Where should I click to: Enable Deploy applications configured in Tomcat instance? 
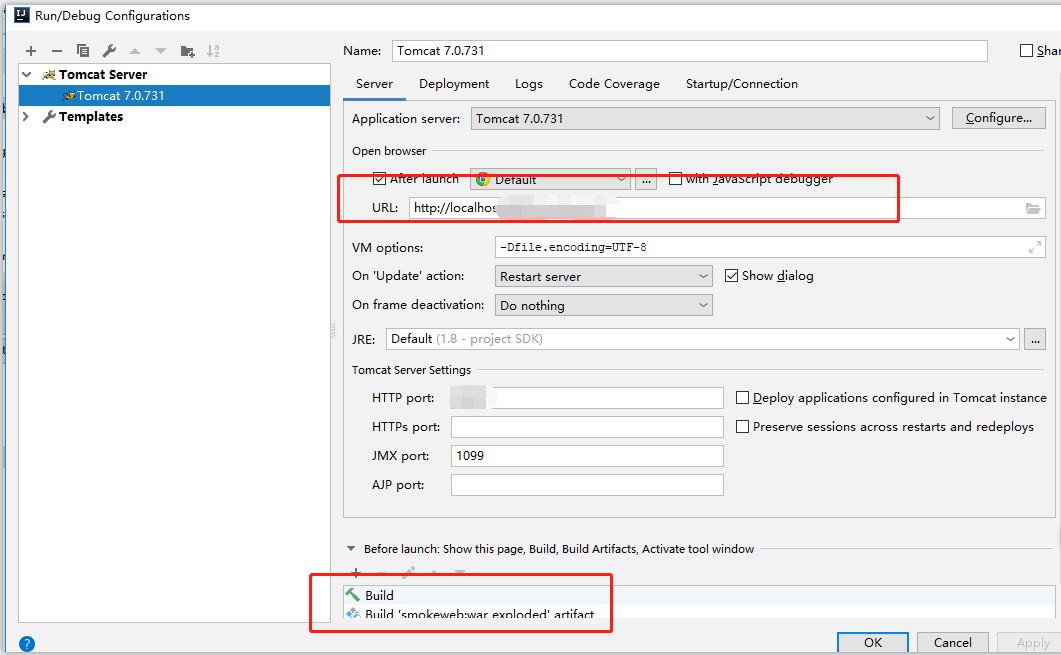coord(742,398)
